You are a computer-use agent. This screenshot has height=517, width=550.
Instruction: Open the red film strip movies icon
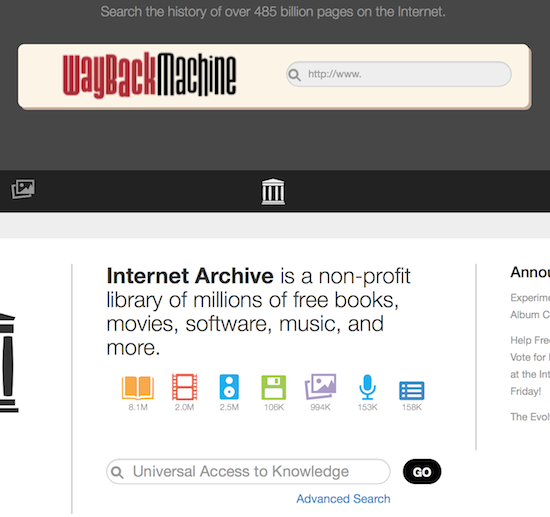click(185, 387)
